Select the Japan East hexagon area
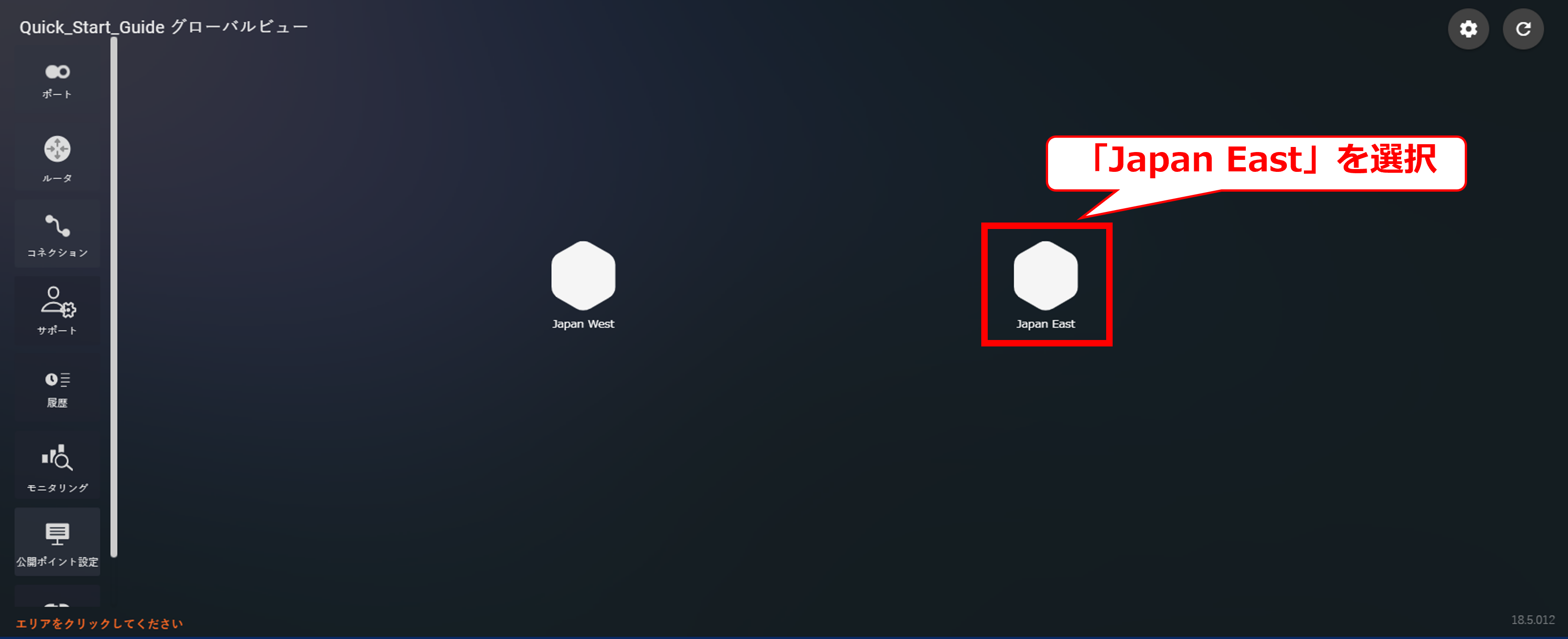1568x639 pixels. pyautogui.click(x=1045, y=276)
